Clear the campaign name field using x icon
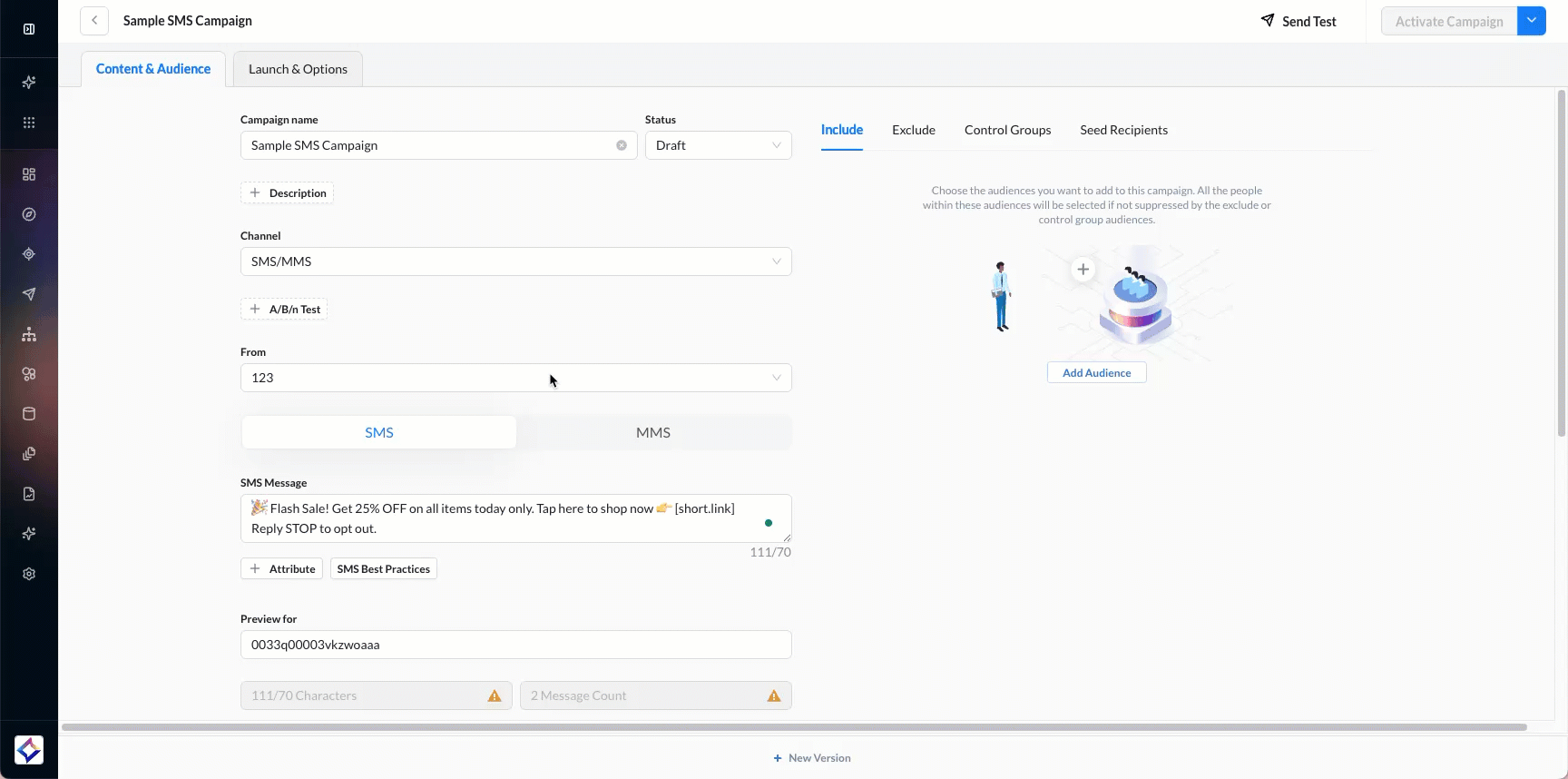Image resolution: width=1568 pixels, height=779 pixels. pyautogui.click(x=622, y=145)
